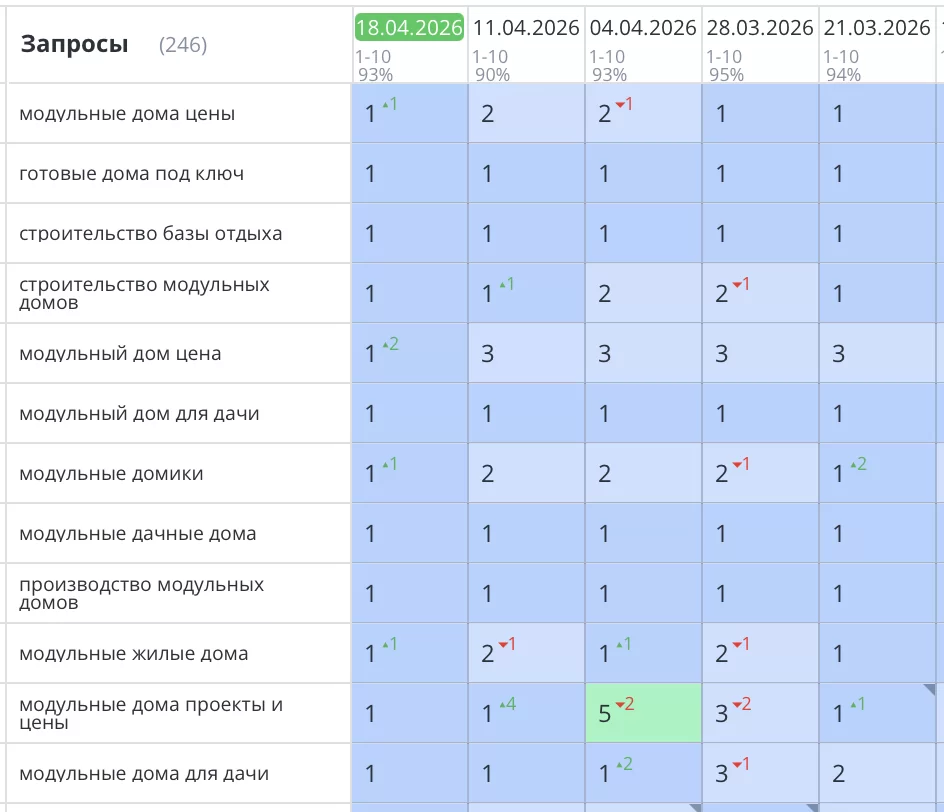Click the 21.03.2026 date column header

(x=877, y=28)
